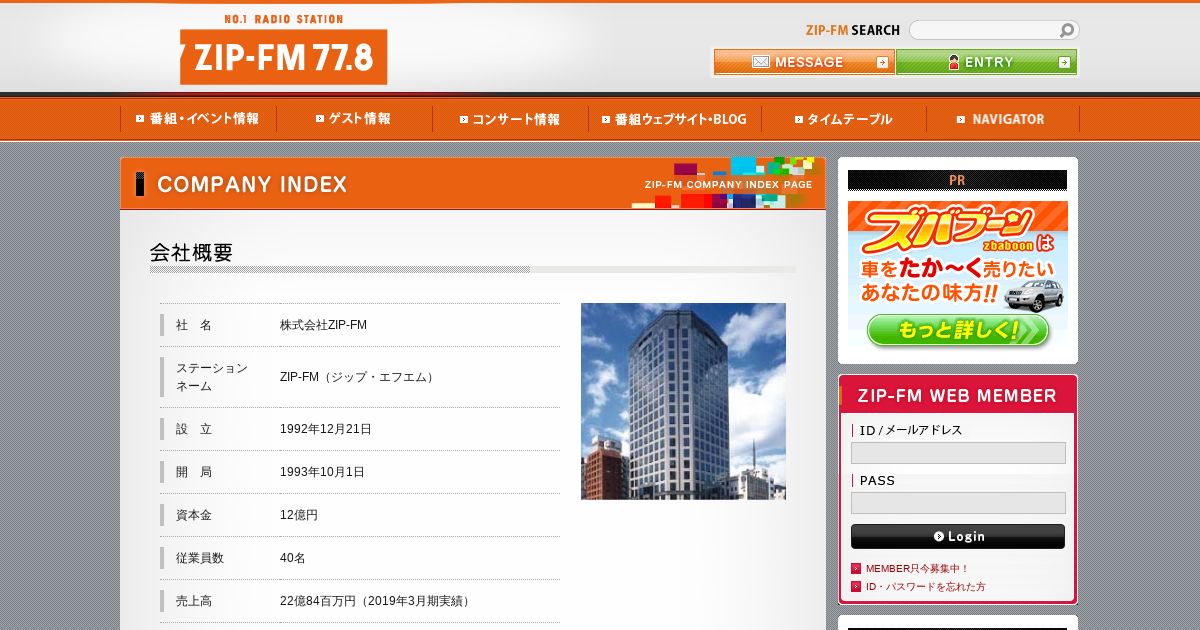Screen dimensions: 1200x630
Task: Click the arrow icon beside タイムテーブル
Action: [799, 119]
